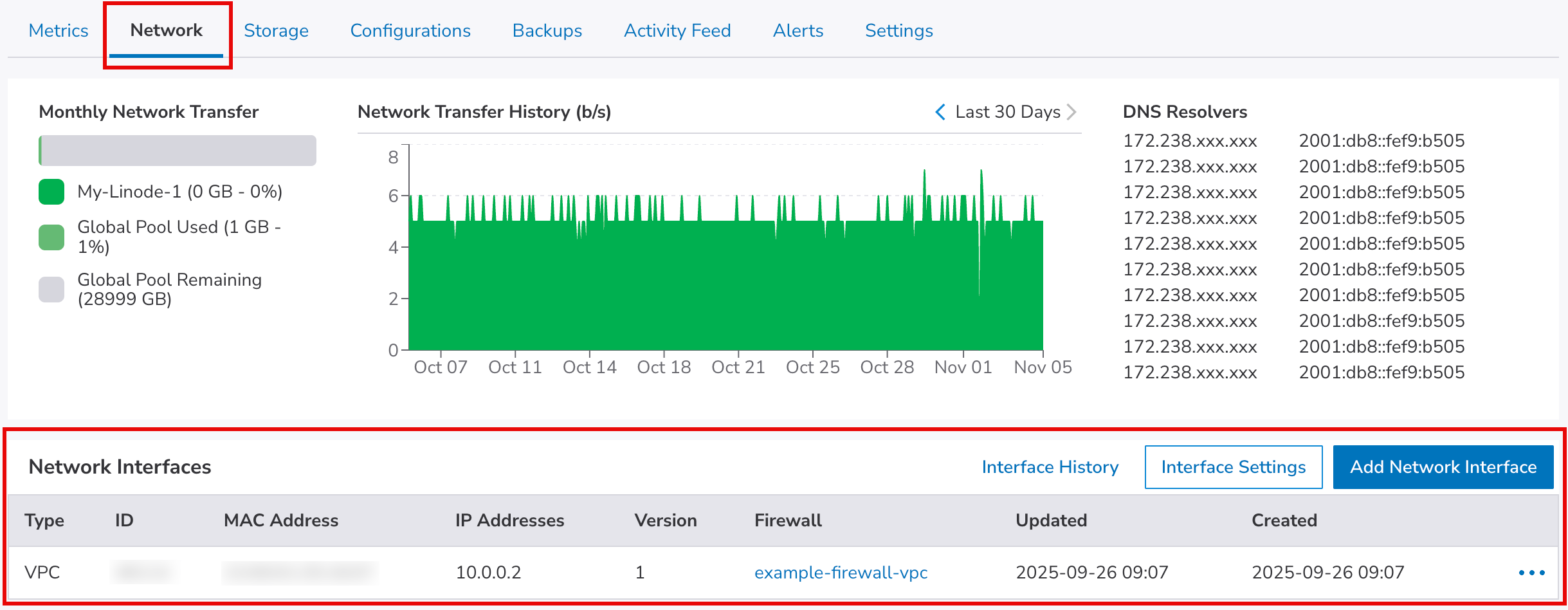The height and width of the screenshot is (610, 1568).
Task: Select the Network tab
Action: pyautogui.click(x=166, y=30)
